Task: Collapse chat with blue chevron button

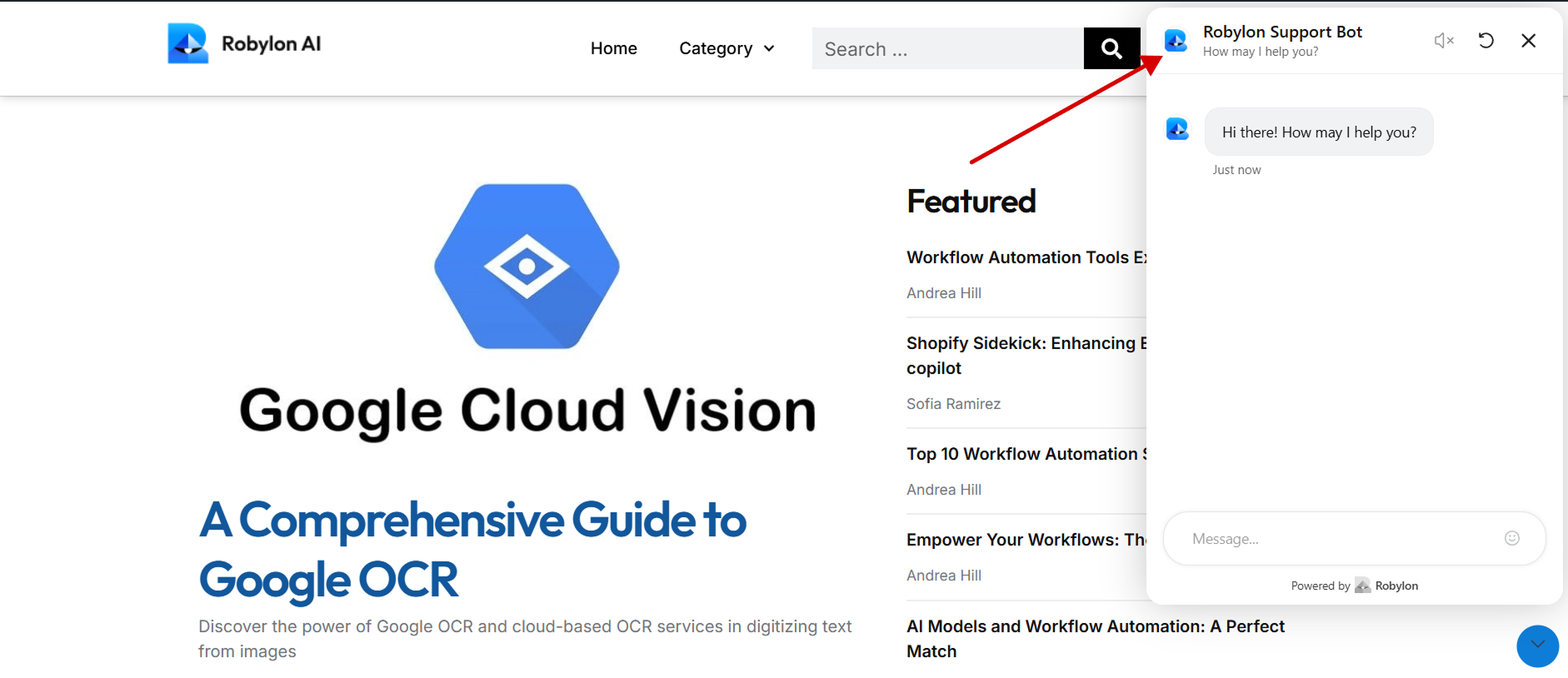Action: pyautogui.click(x=1537, y=646)
